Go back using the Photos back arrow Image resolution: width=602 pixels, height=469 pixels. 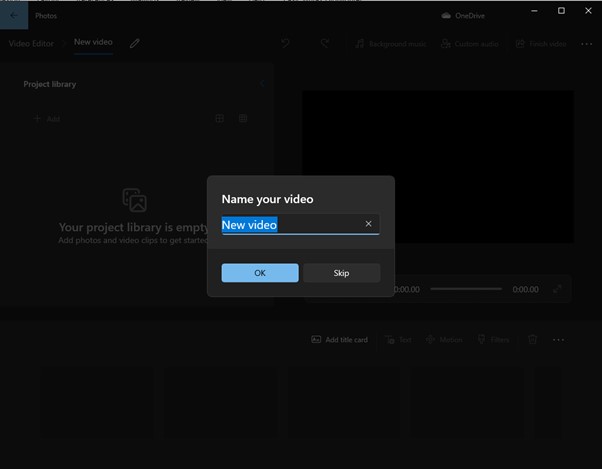click(14, 15)
